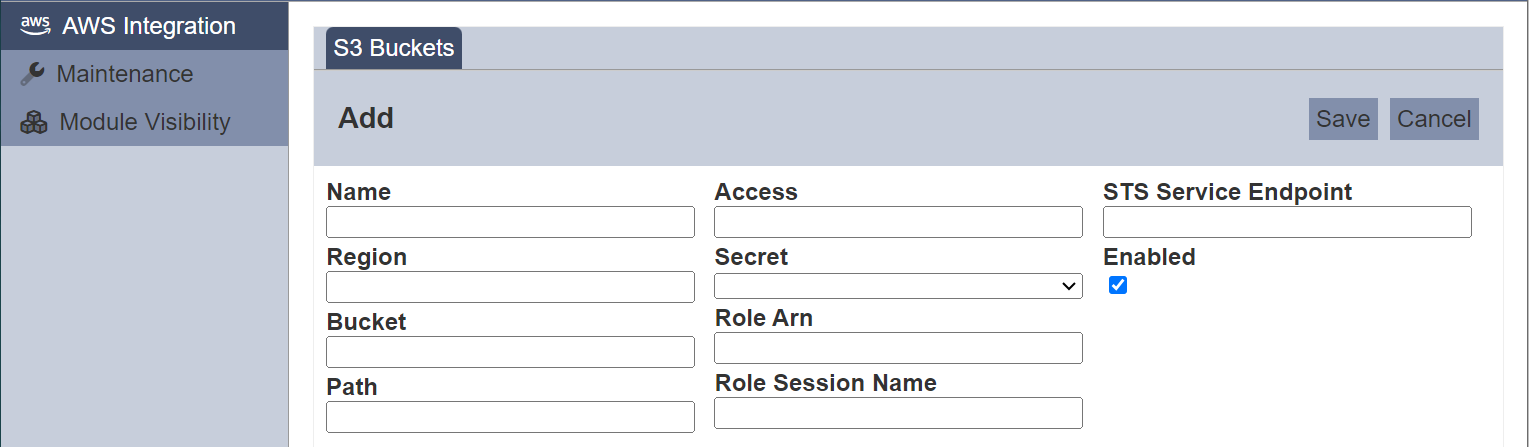Screen dimensions: 1529x447
Task: Select the Region text field
Action: (510, 287)
